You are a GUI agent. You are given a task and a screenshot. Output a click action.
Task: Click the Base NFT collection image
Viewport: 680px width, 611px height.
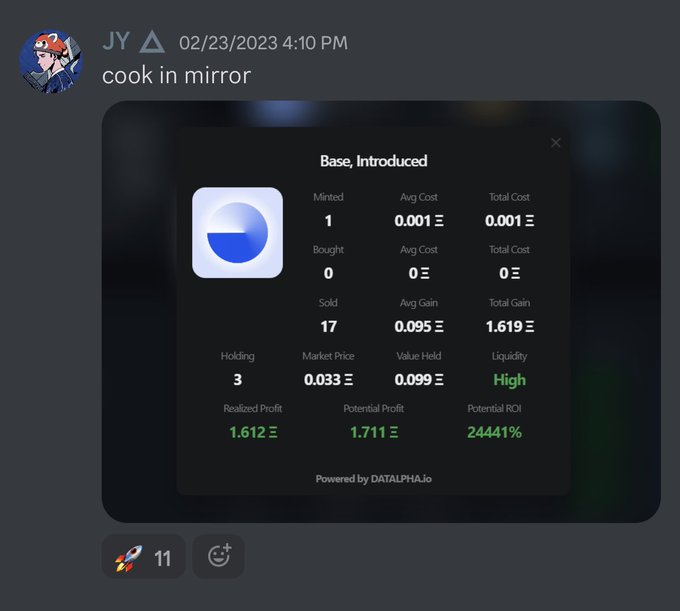point(238,233)
